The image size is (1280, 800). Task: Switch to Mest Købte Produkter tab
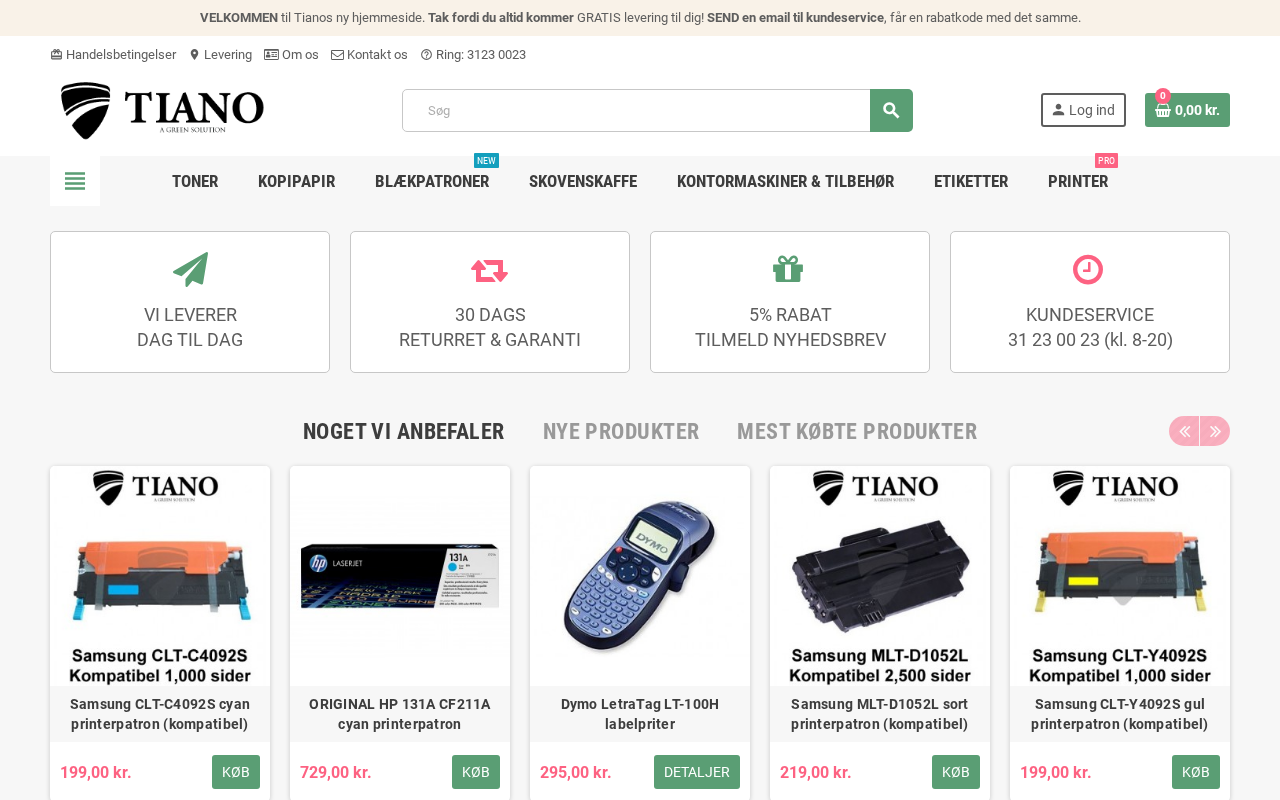coord(857,432)
